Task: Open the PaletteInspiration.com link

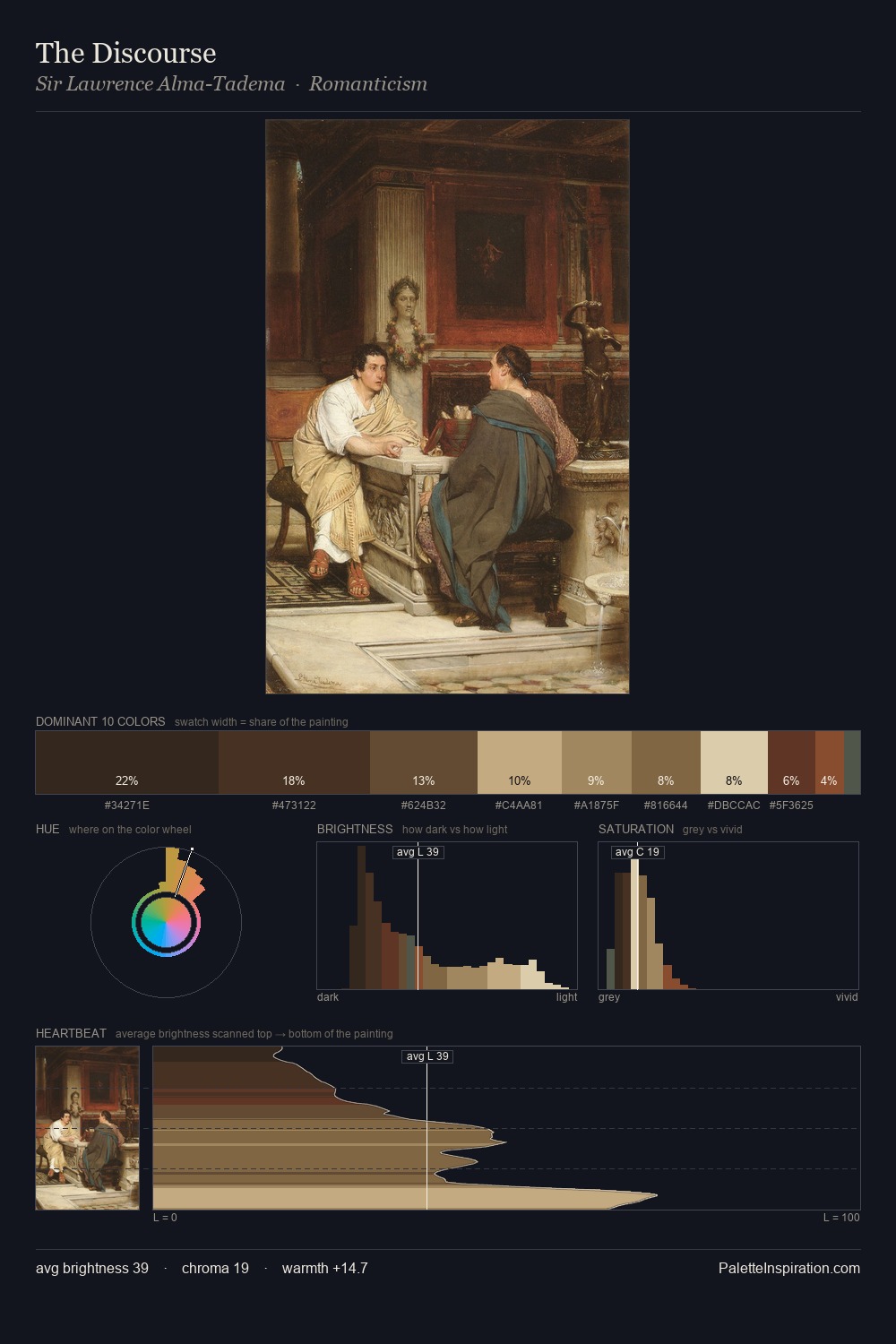Action: [x=789, y=1269]
